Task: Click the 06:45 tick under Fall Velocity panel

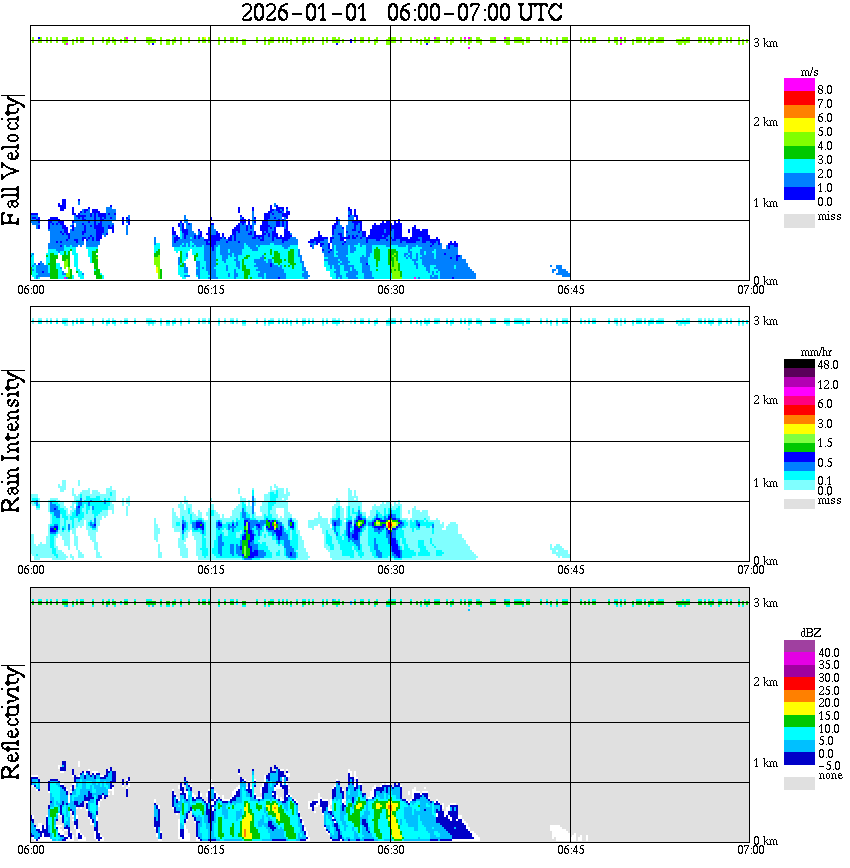Action: (571, 290)
